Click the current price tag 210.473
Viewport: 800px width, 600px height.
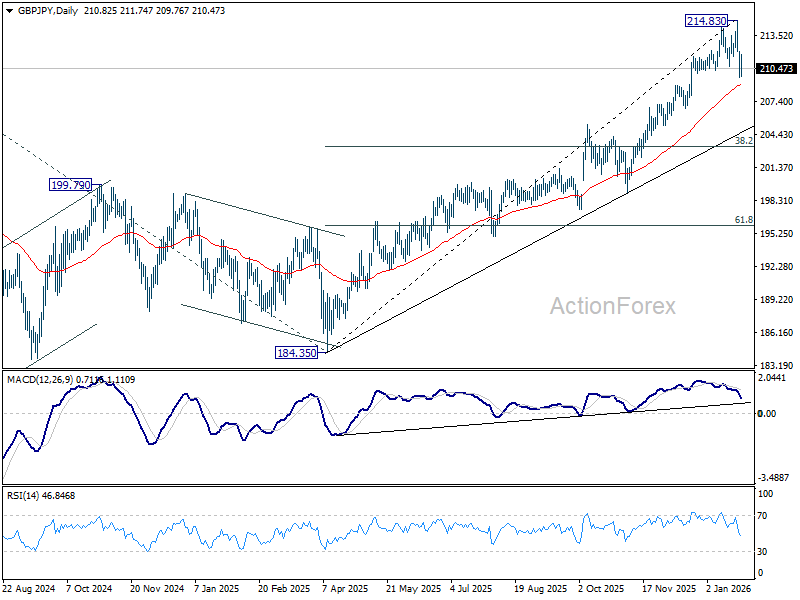(777, 69)
